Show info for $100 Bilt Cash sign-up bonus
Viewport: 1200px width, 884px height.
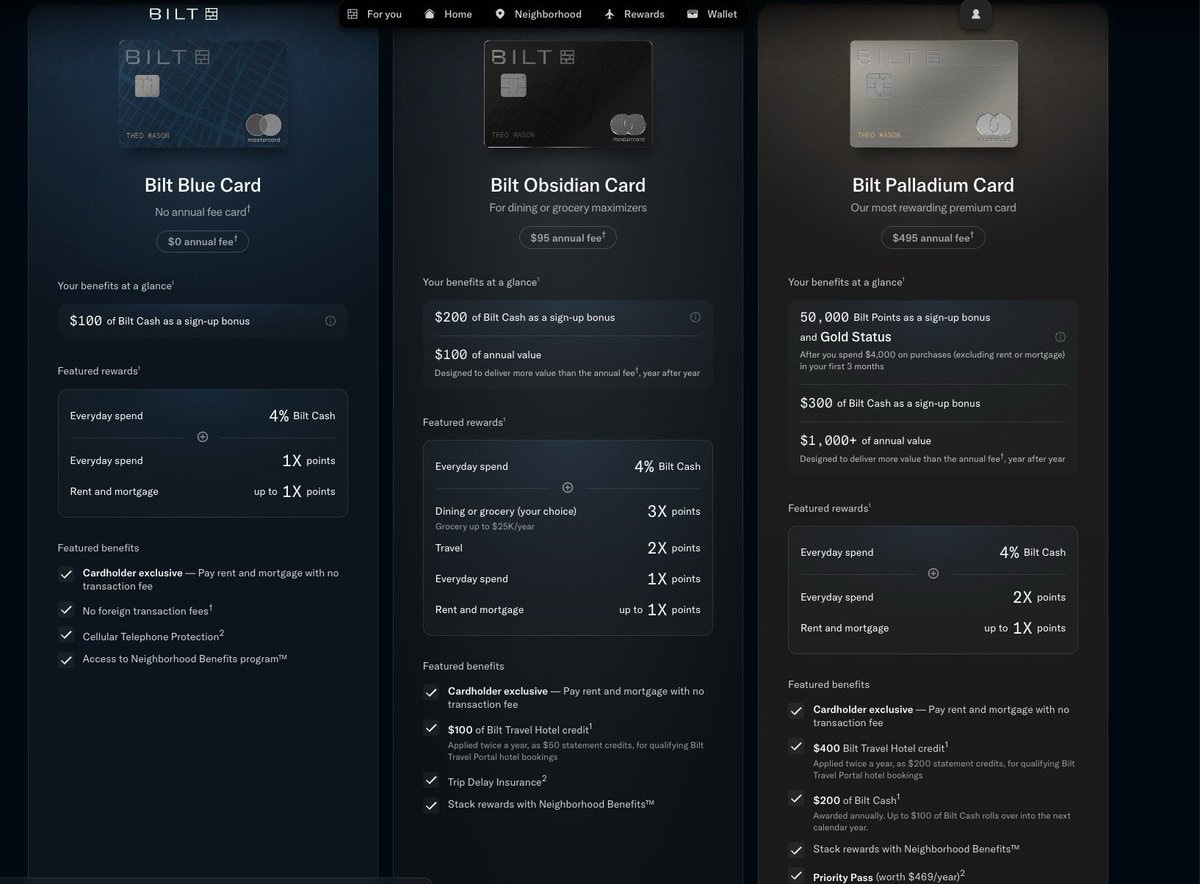[330, 321]
